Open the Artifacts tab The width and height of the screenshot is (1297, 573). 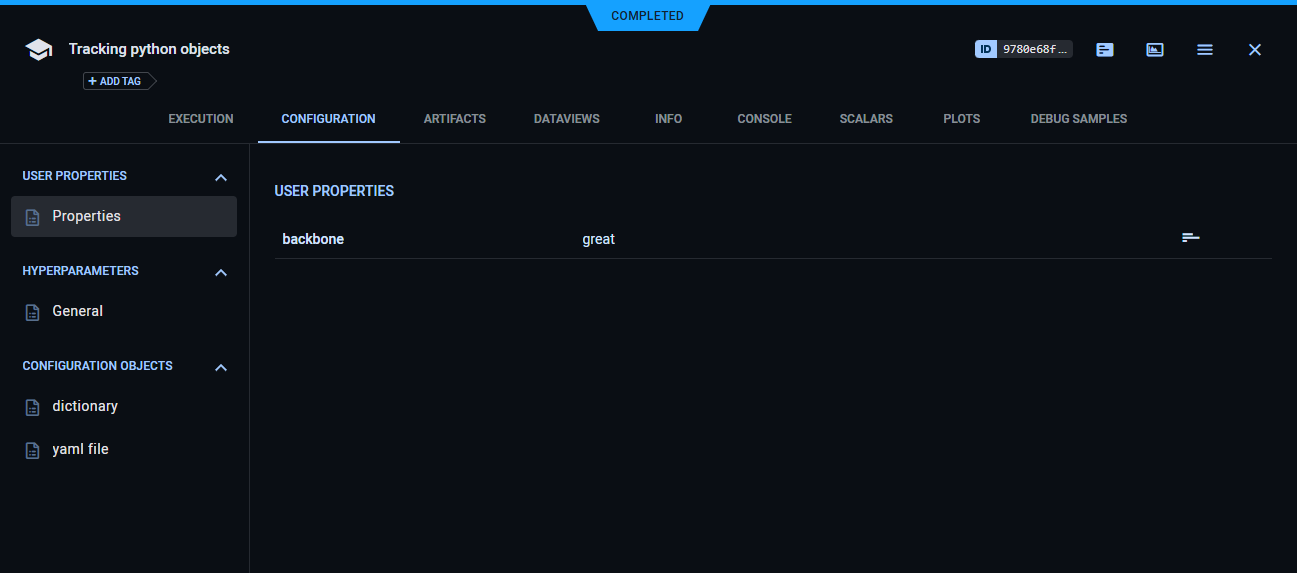[454, 119]
